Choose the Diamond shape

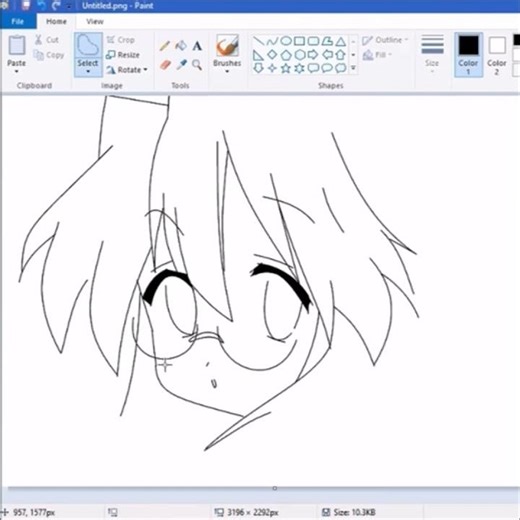(272, 54)
